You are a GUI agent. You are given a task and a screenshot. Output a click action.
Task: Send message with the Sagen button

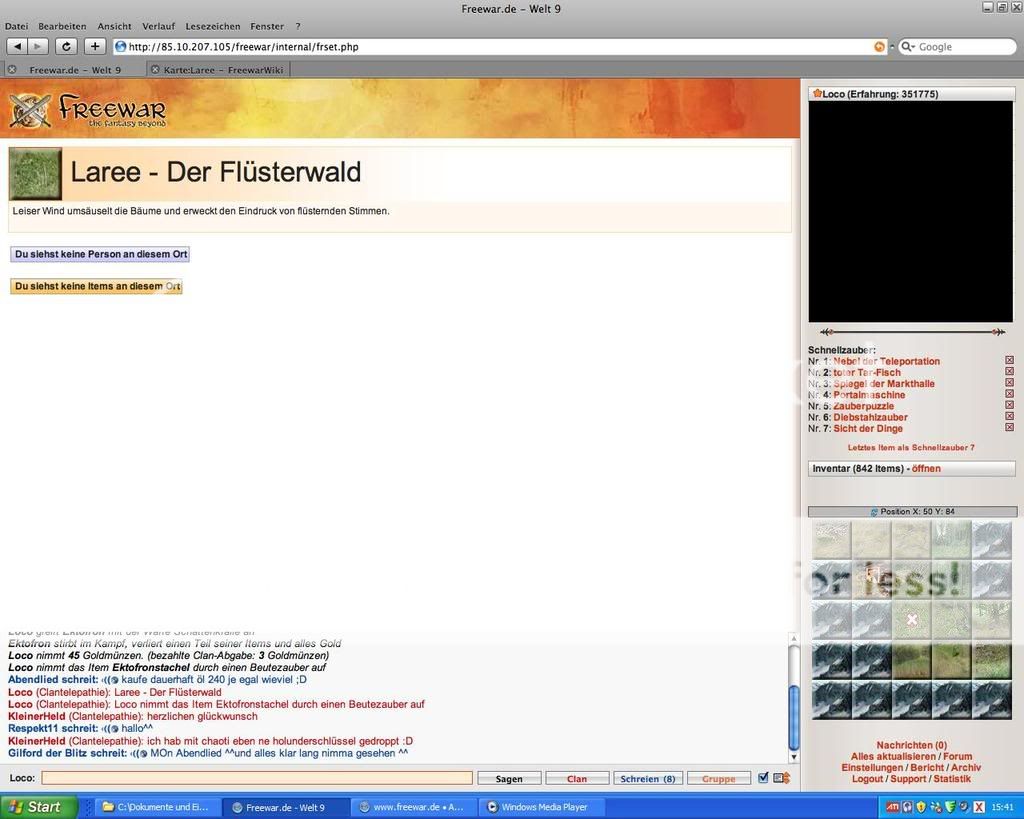pos(509,779)
